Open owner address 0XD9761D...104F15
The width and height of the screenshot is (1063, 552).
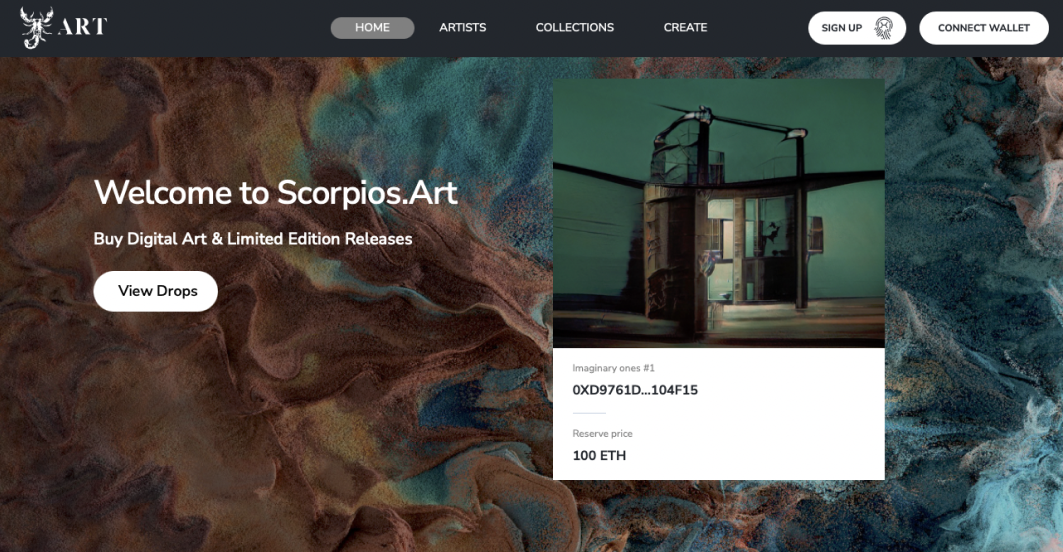coord(635,390)
